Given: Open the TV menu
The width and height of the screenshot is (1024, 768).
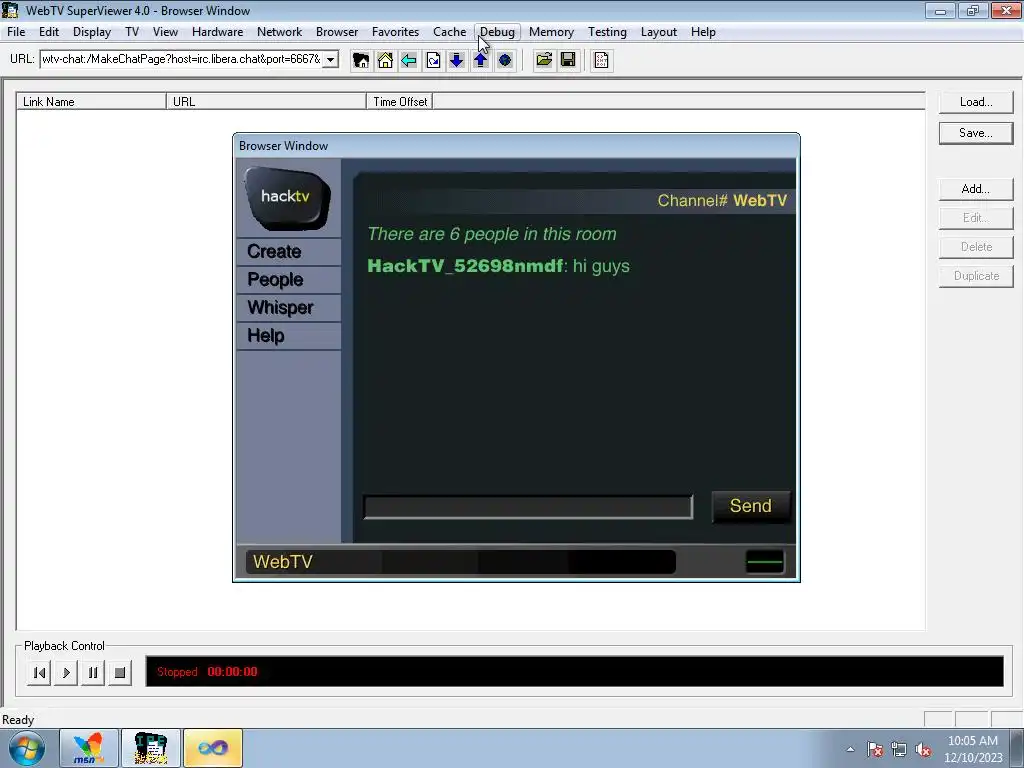Looking at the screenshot, I should tap(132, 32).
